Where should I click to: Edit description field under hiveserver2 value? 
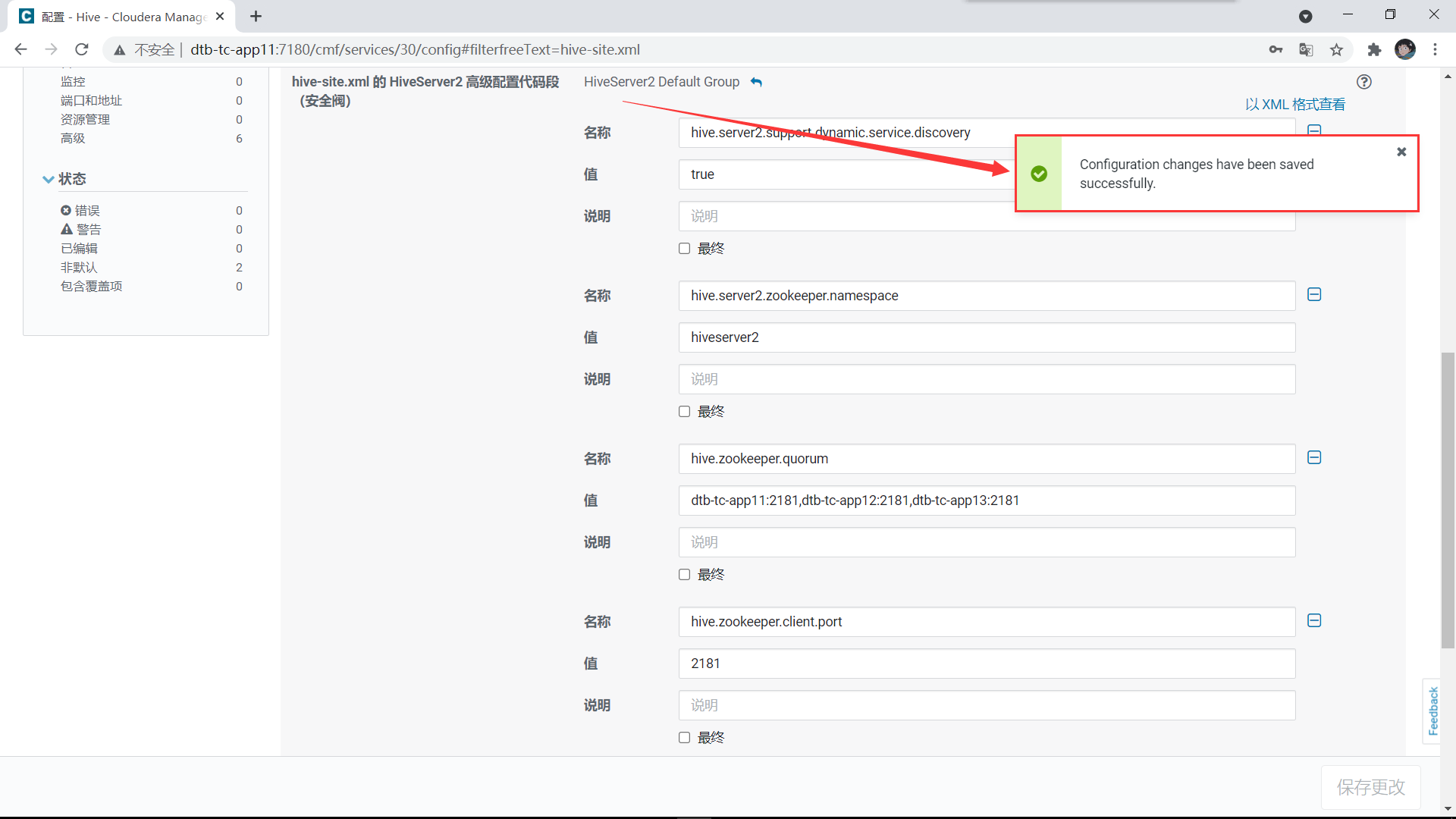(x=987, y=379)
